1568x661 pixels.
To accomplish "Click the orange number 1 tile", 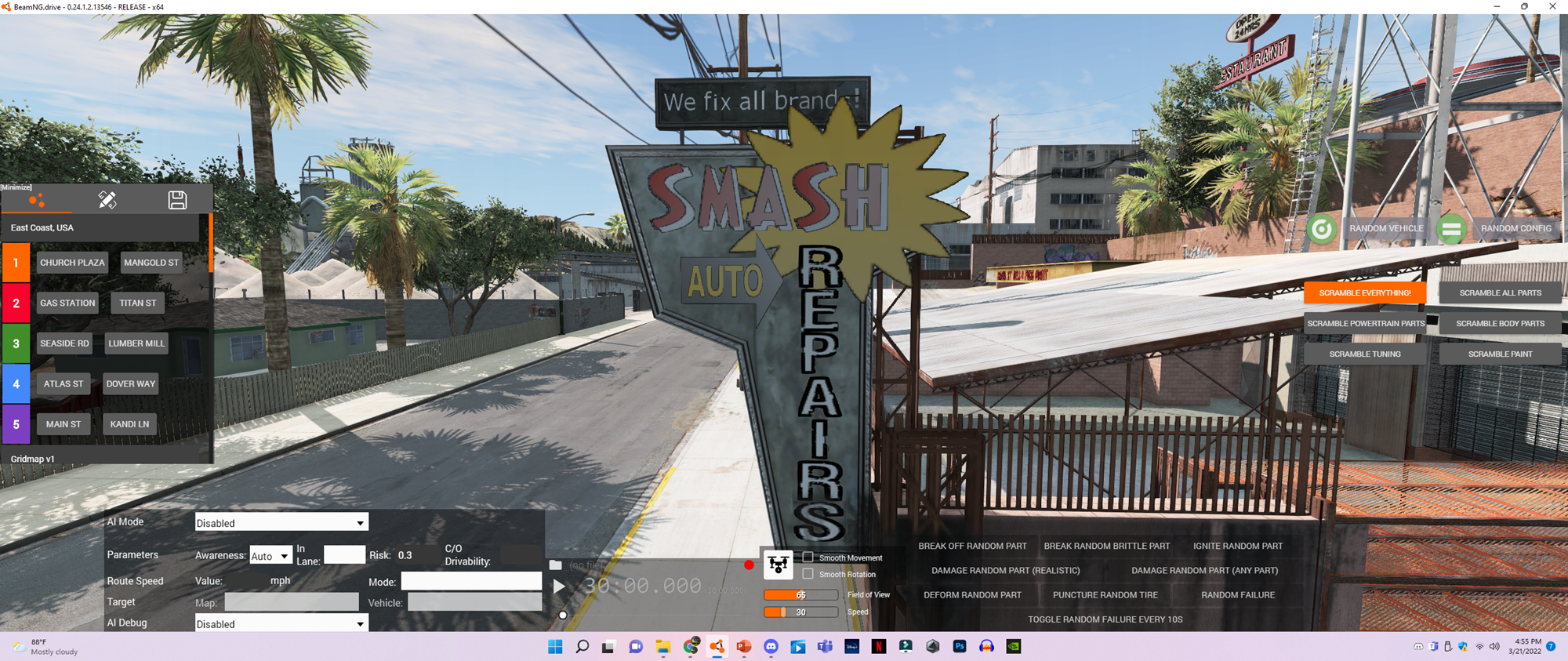I will [x=16, y=263].
